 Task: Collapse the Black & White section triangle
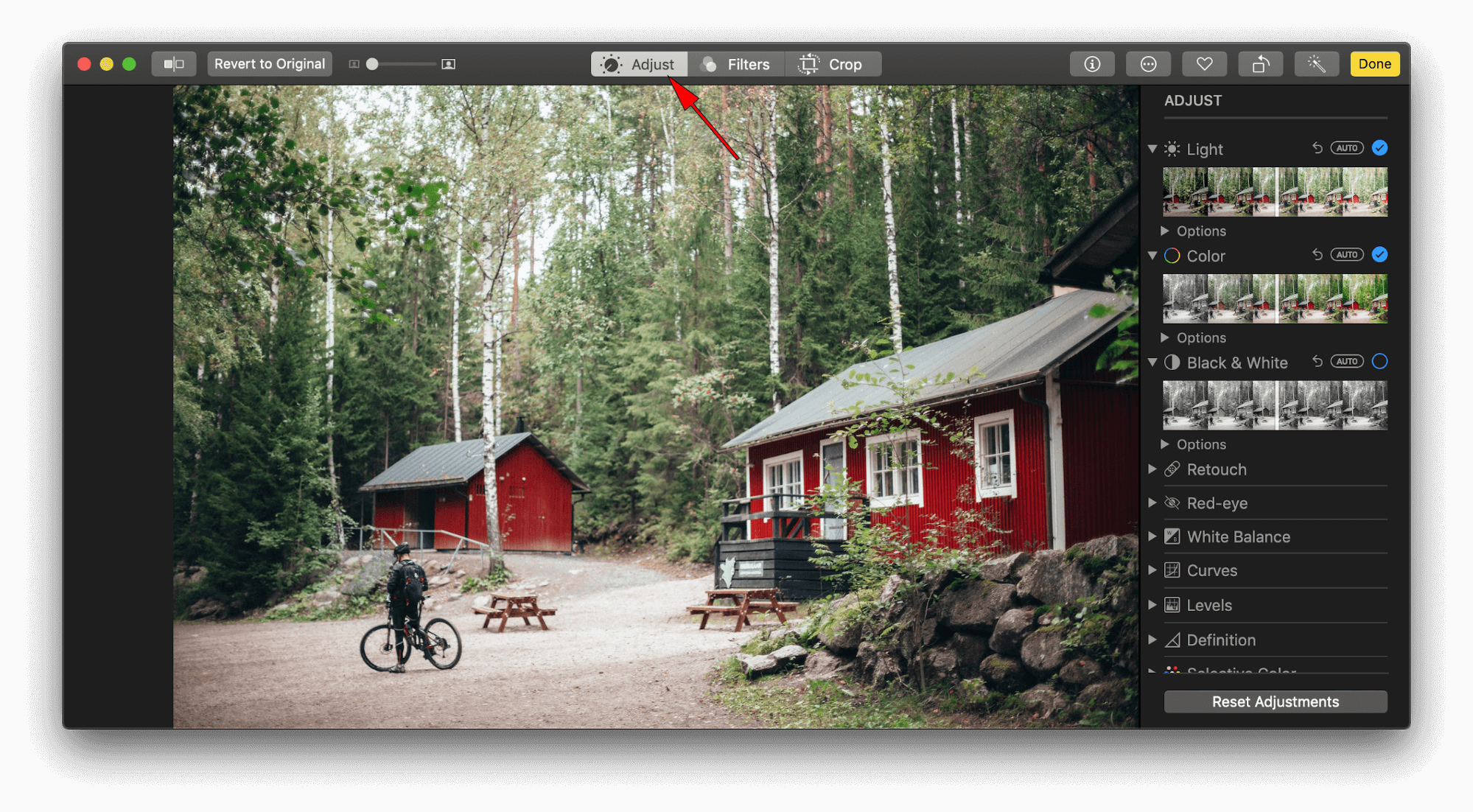click(1152, 363)
